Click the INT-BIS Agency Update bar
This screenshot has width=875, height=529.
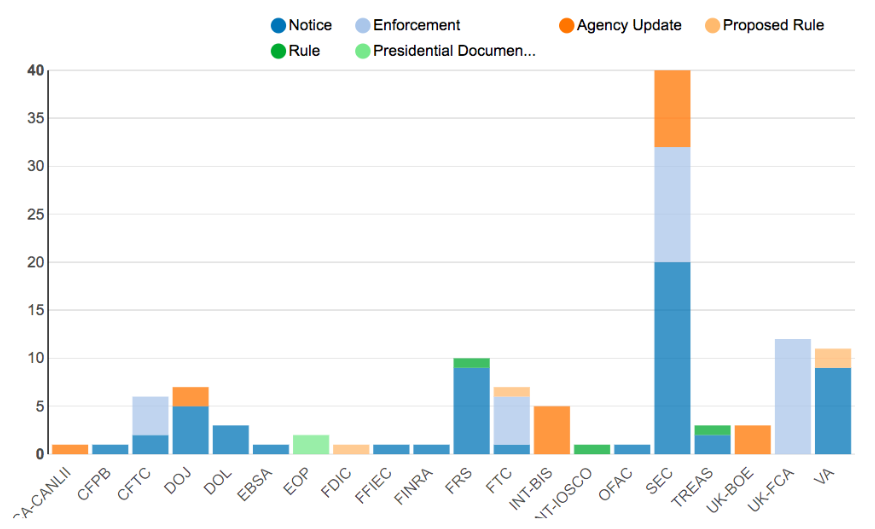point(552,430)
